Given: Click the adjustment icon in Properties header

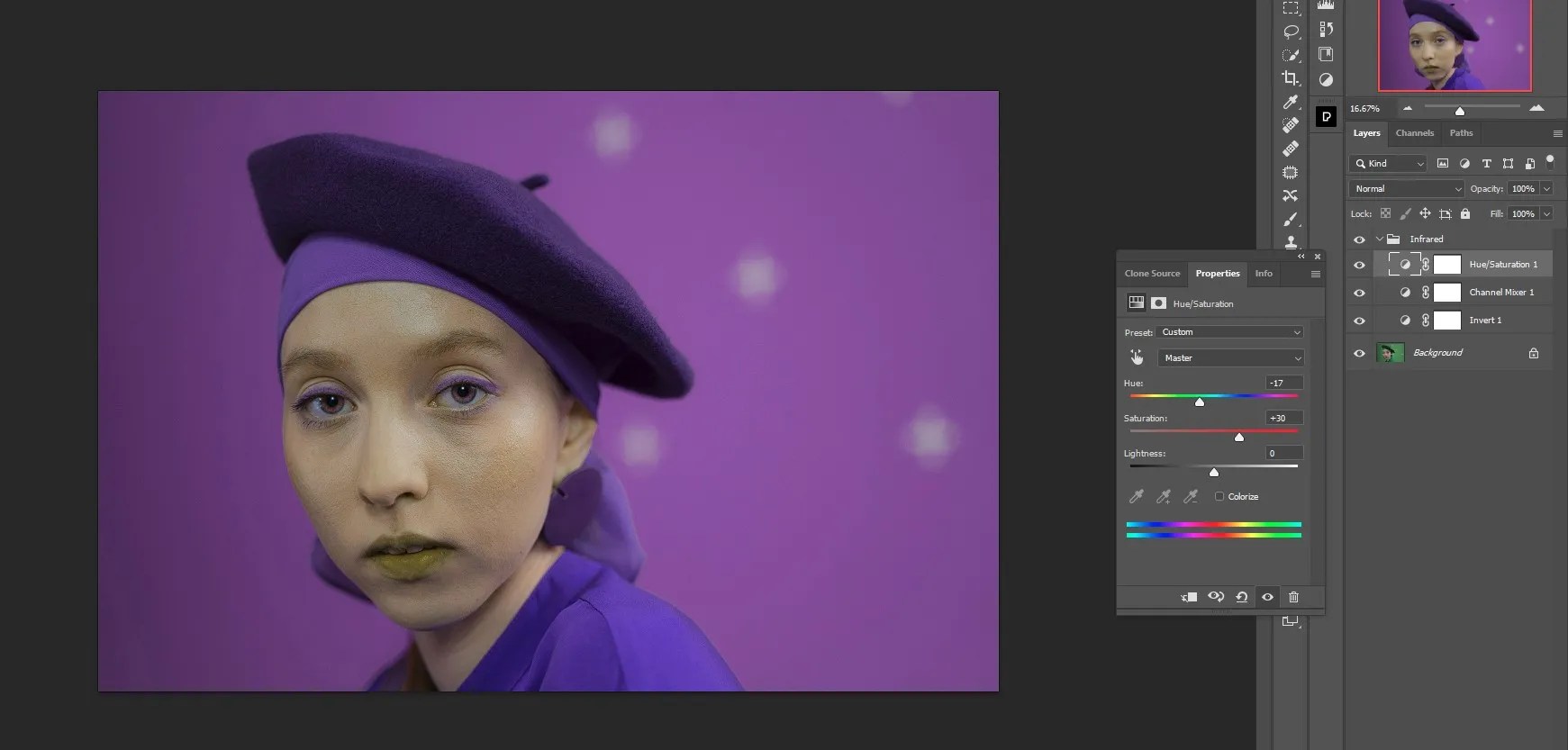Looking at the screenshot, I should coord(1137,303).
